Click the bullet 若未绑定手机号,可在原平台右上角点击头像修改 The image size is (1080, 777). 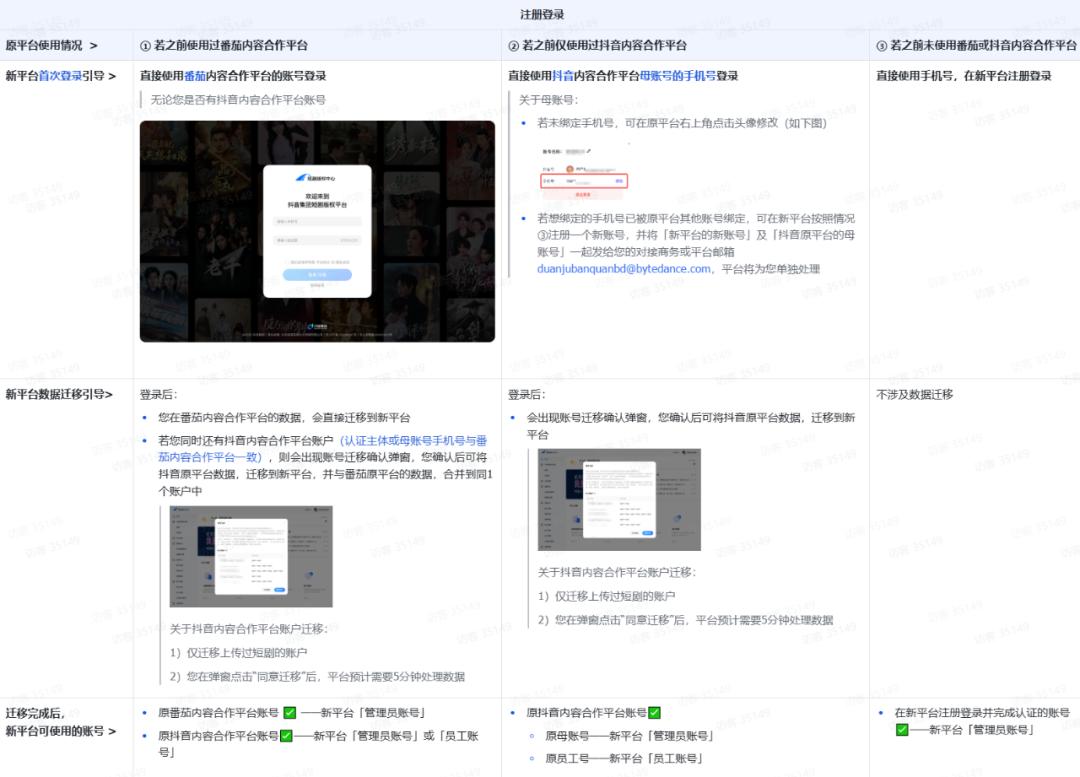coord(681,123)
